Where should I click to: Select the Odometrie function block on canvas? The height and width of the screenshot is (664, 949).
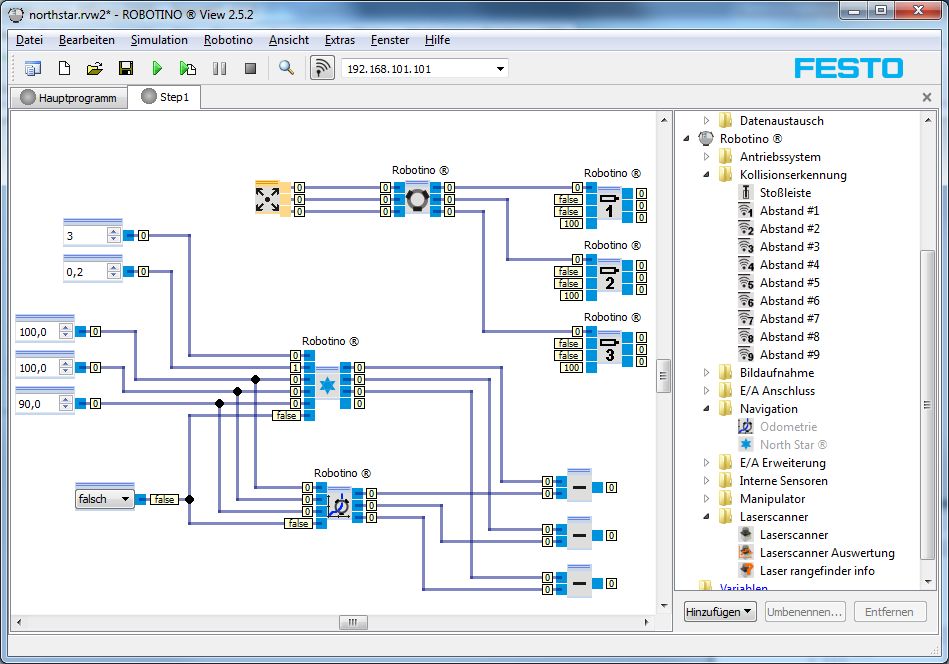[339, 506]
